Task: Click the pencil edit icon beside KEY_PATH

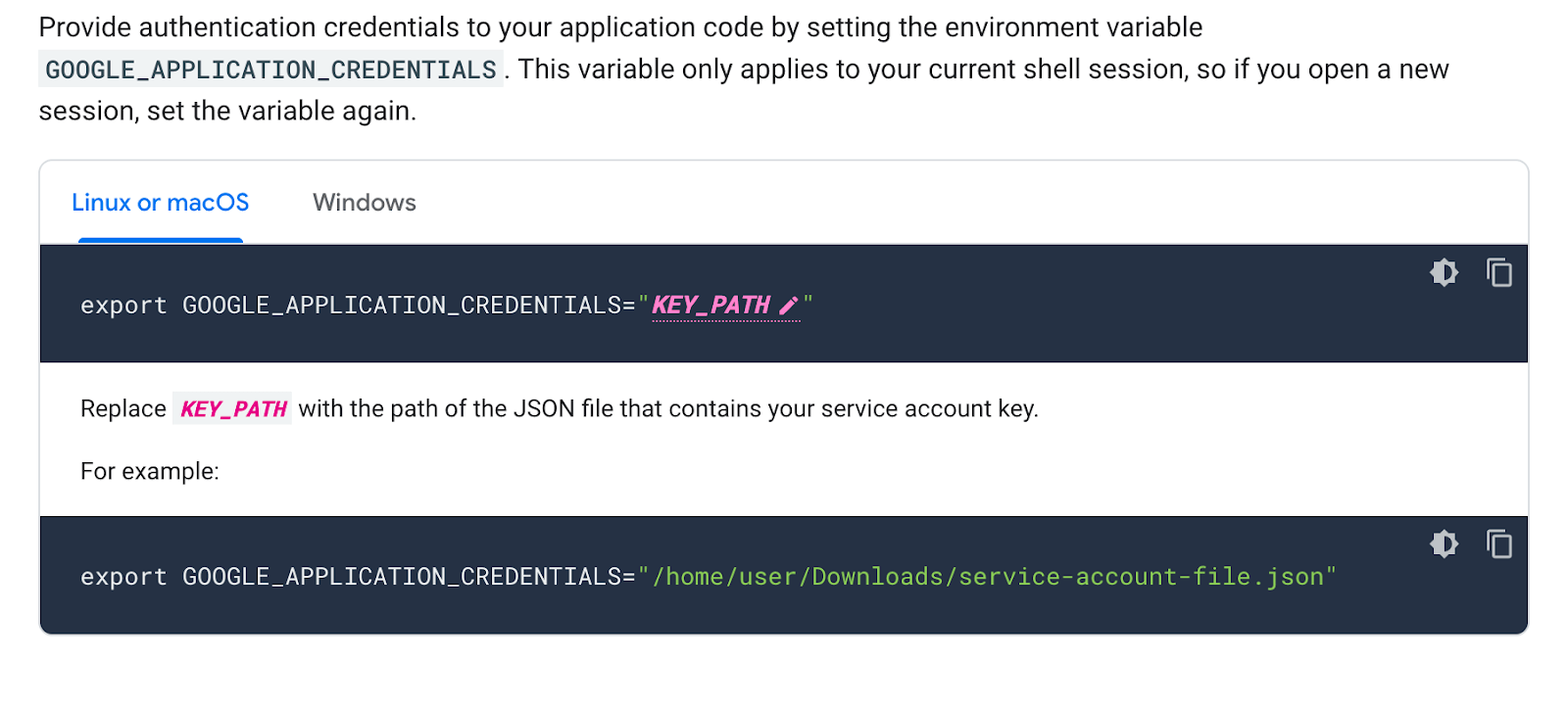Action: click(x=788, y=307)
